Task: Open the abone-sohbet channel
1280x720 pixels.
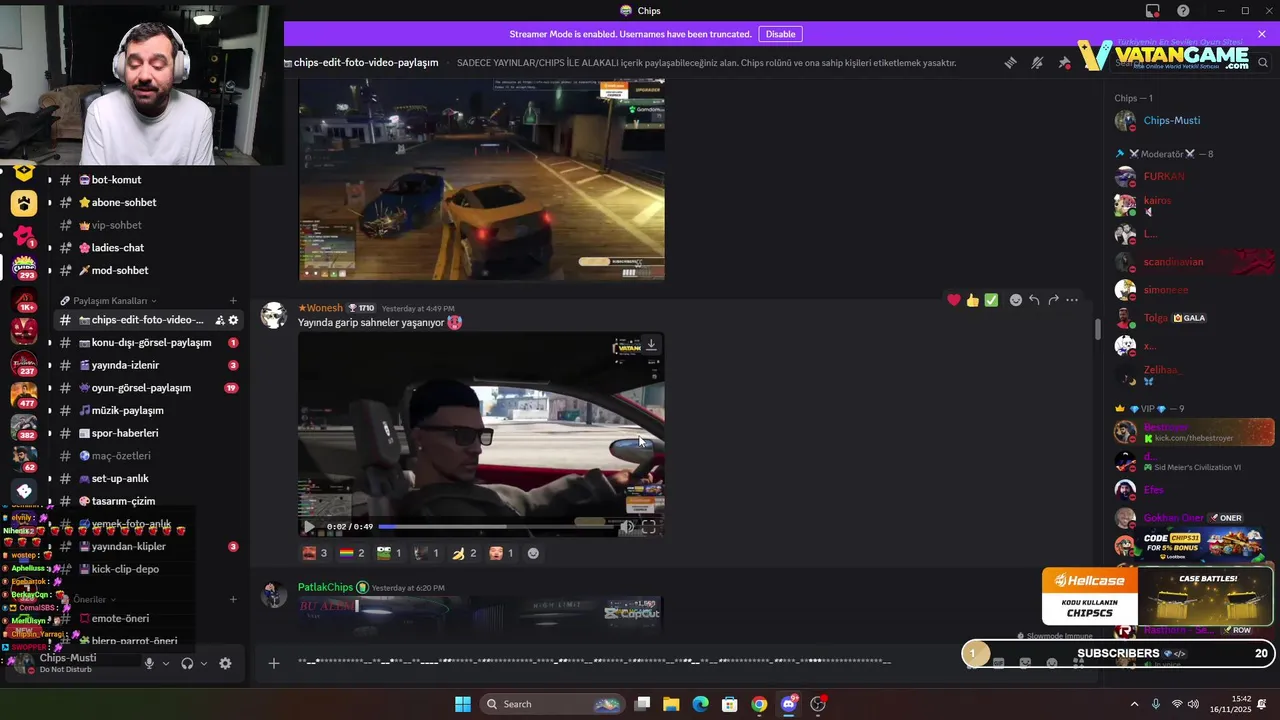Action: [149, 202]
